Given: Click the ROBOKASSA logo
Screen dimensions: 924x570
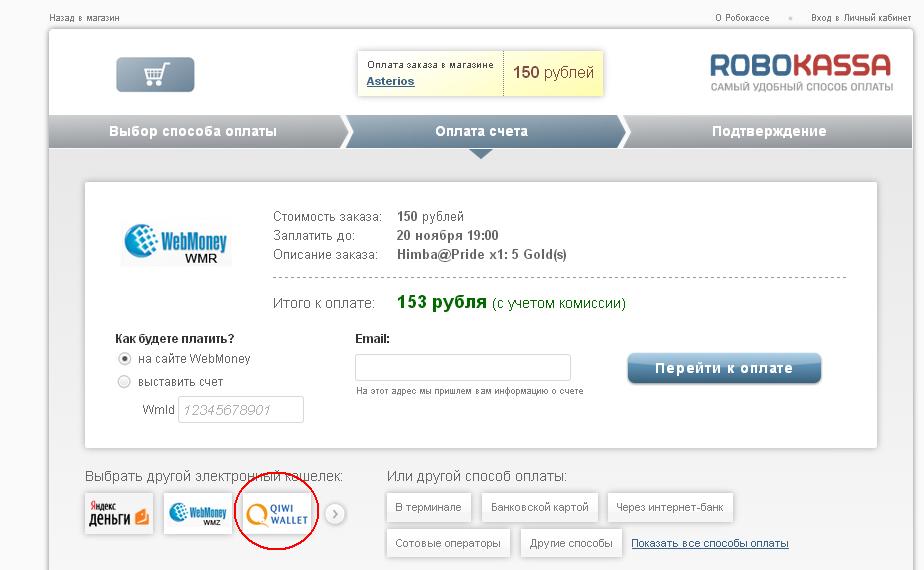Looking at the screenshot, I should click(801, 73).
